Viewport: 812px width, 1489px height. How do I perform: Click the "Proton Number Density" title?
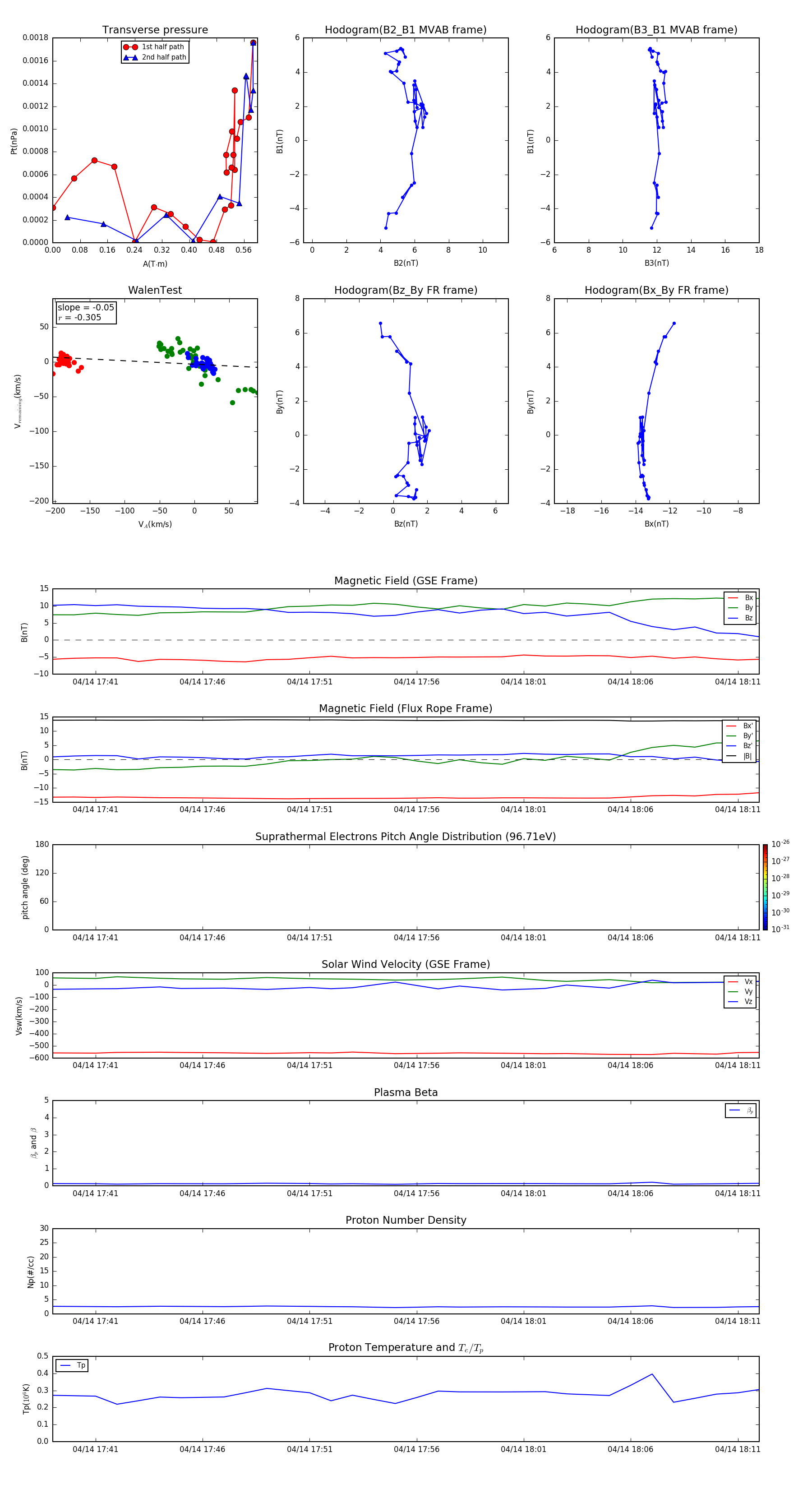[x=406, y=1220]
